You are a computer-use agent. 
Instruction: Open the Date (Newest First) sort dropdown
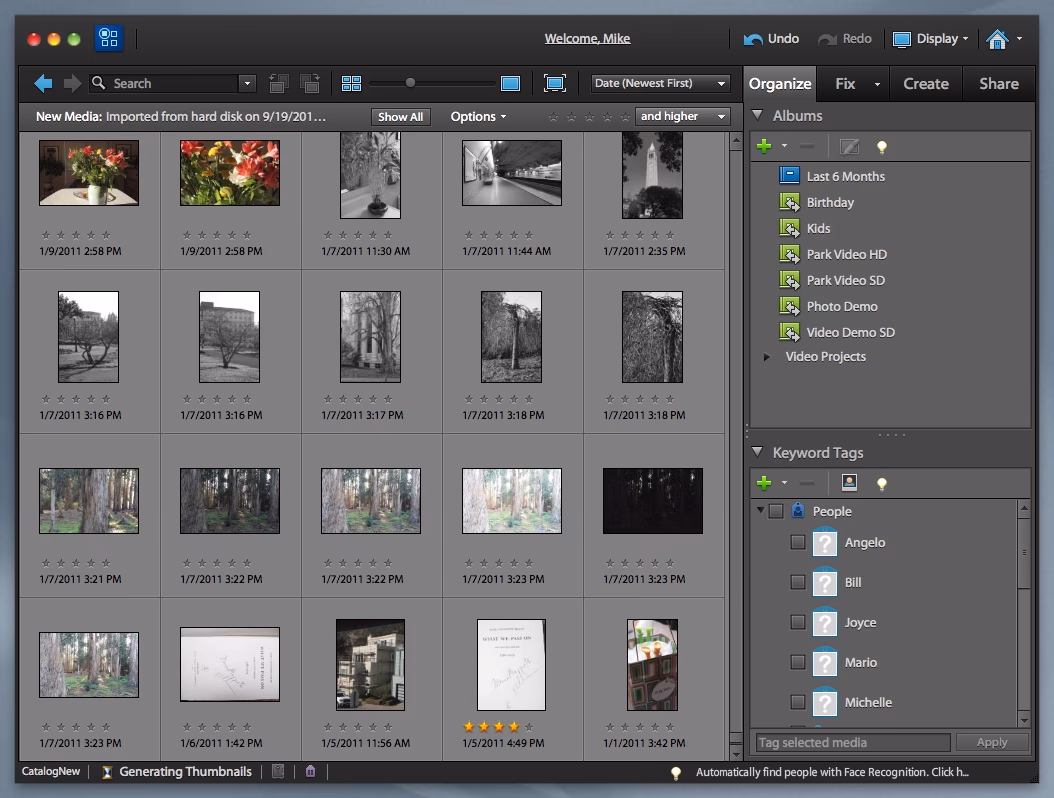(660, 82)
